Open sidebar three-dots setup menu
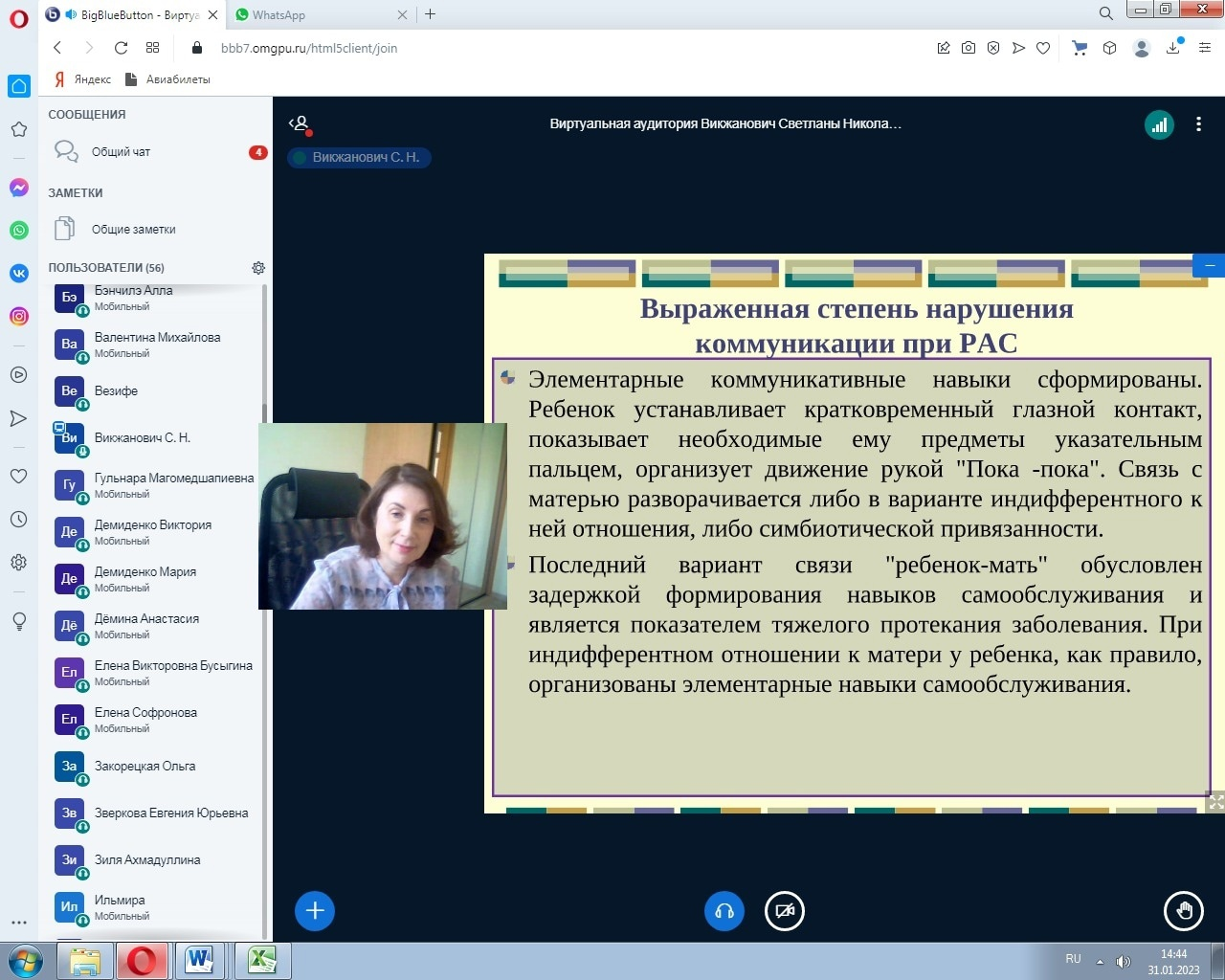The image size is (1225, 980). click(x=18, y=923)
